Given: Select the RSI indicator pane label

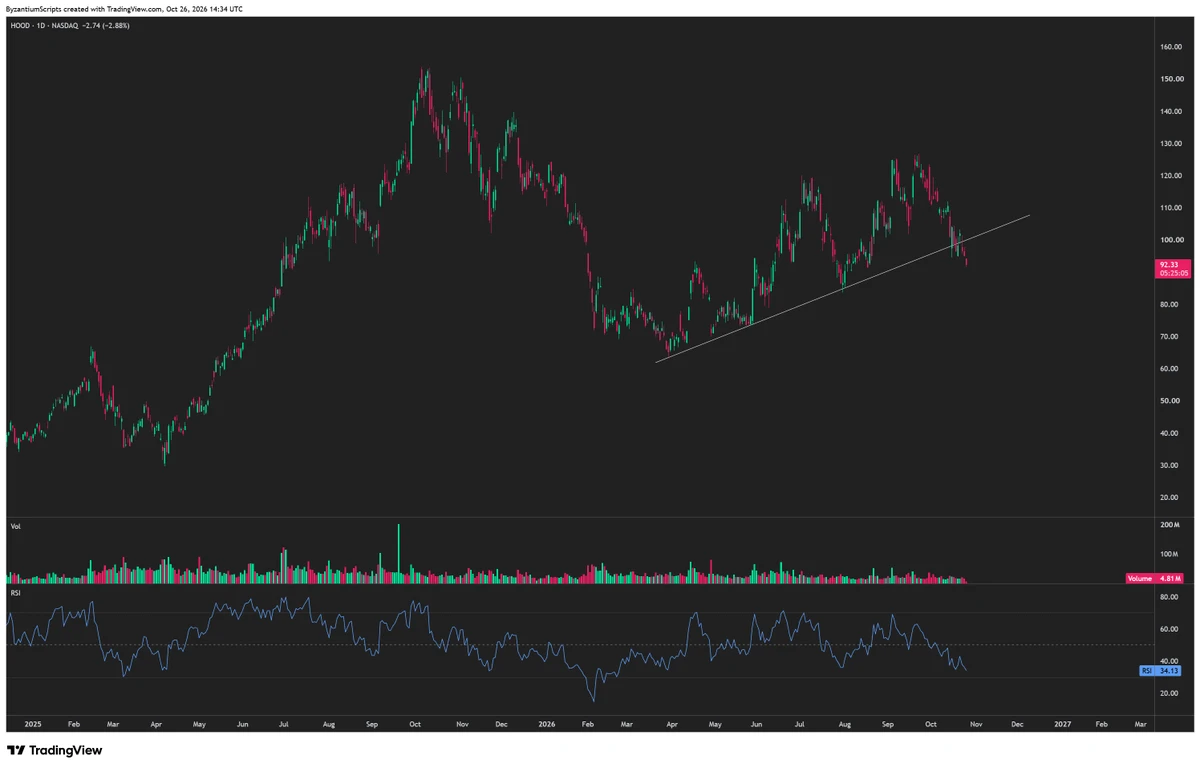Looking at the screenshot, I should click(14, 592).
